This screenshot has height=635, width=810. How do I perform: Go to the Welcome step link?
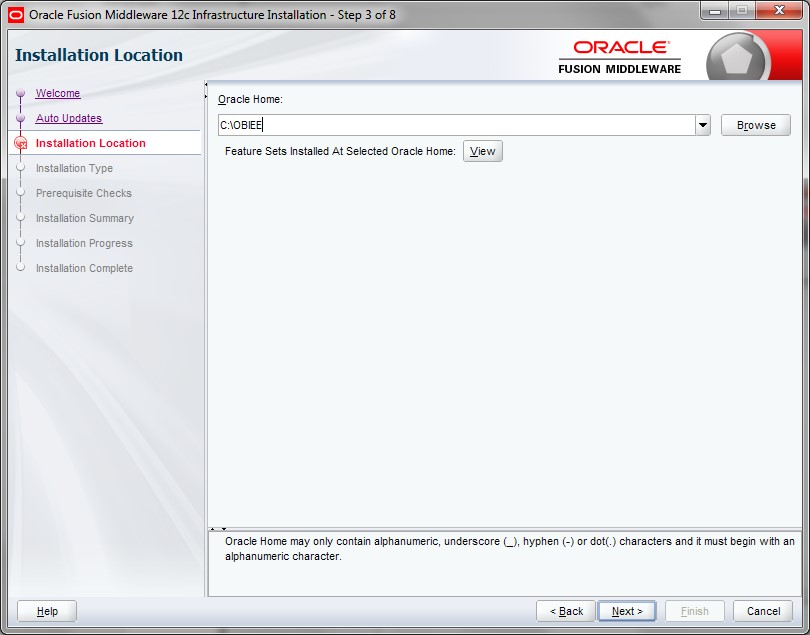(x=58, y=93)
